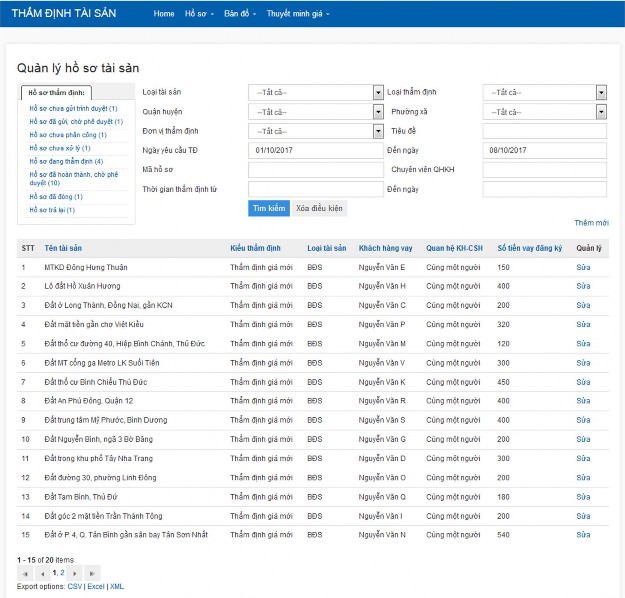Image resolution: width=625 pixels, height=598 pixels.
Task: Click the Xóa điều kiện button
Action: pos(319,208)
